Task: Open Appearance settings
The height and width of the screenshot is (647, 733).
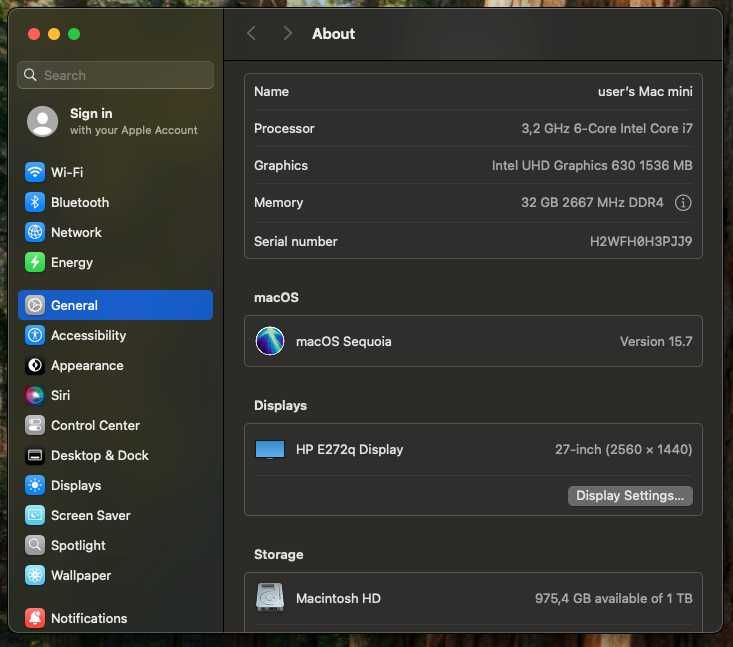Action: (x=116, y=365)
